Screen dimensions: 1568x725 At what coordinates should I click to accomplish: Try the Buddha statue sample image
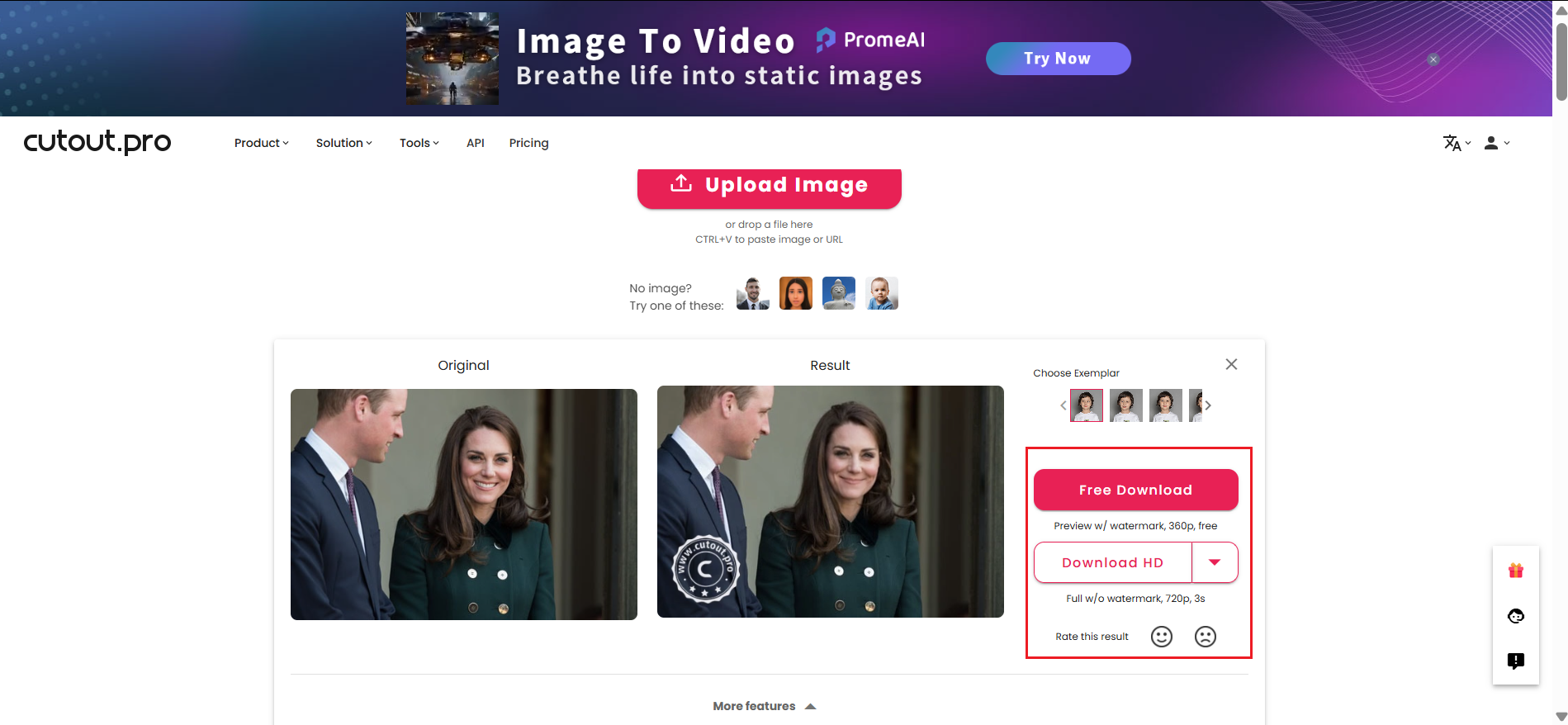click(x=839, y=293)
